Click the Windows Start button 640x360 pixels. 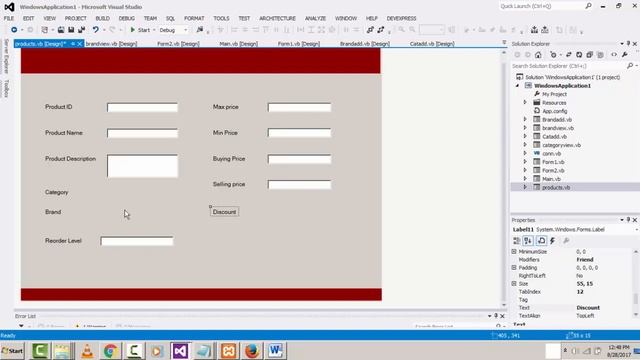[13, 351]
